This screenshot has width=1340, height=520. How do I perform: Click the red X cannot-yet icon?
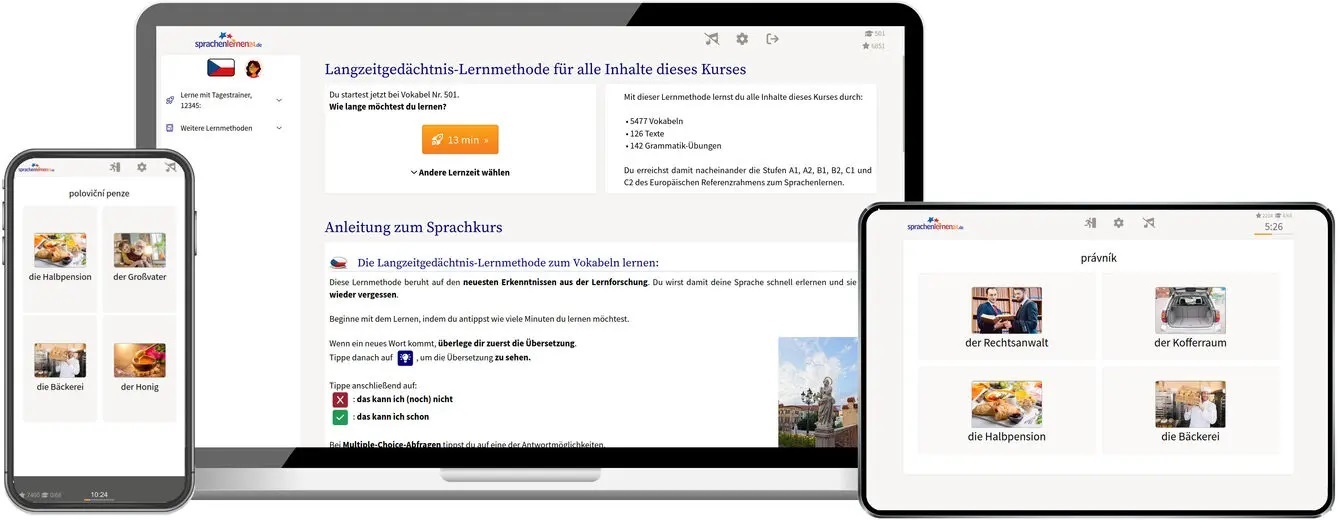point(340,399)
